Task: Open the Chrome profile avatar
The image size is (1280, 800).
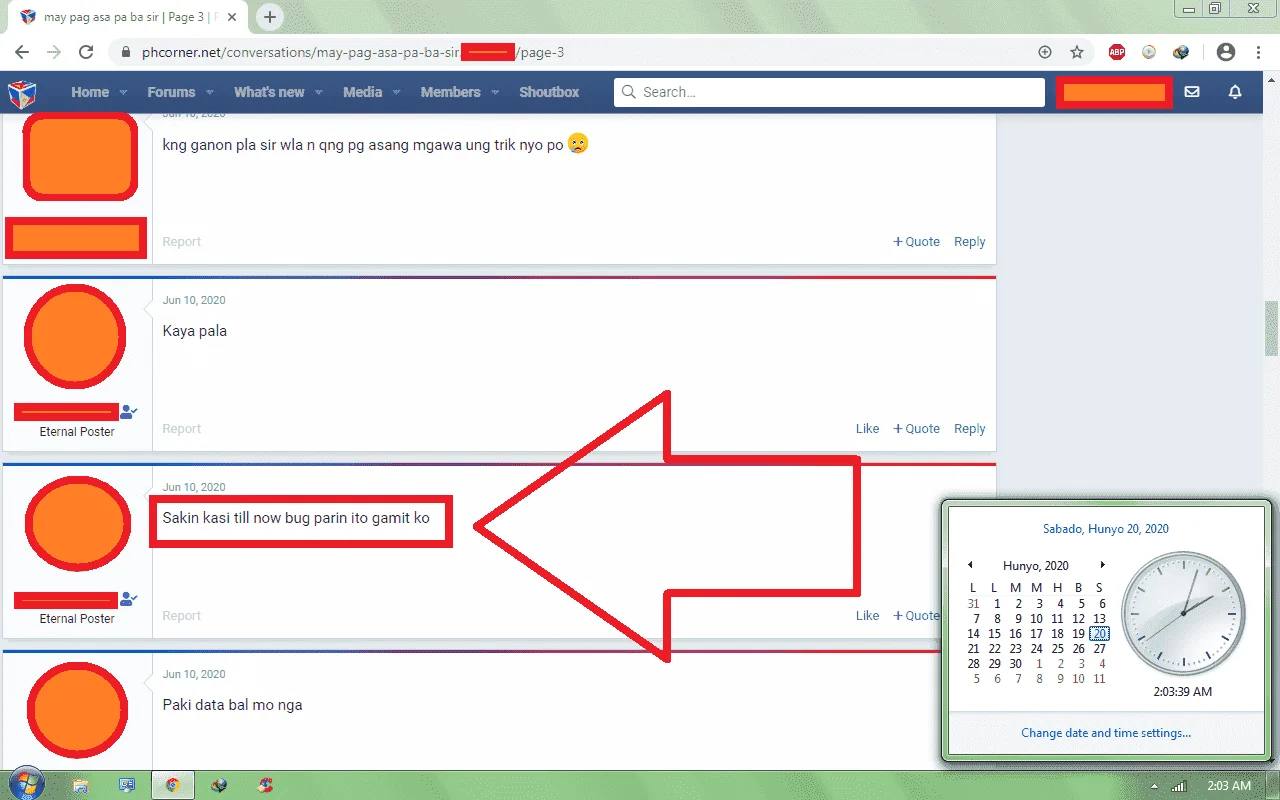Action: click(x=1225, y=52)
